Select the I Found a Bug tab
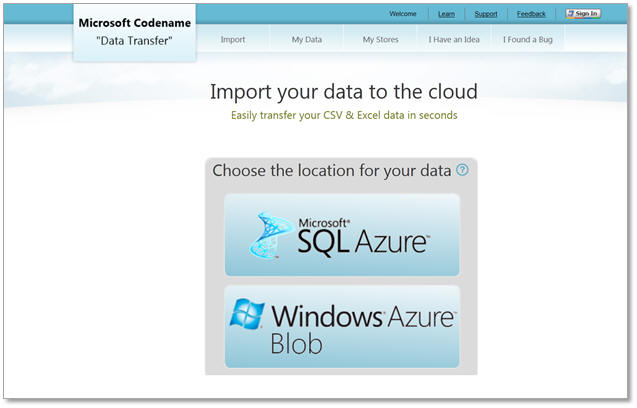The height and width of the screenshot is (408, 637). 528,39
